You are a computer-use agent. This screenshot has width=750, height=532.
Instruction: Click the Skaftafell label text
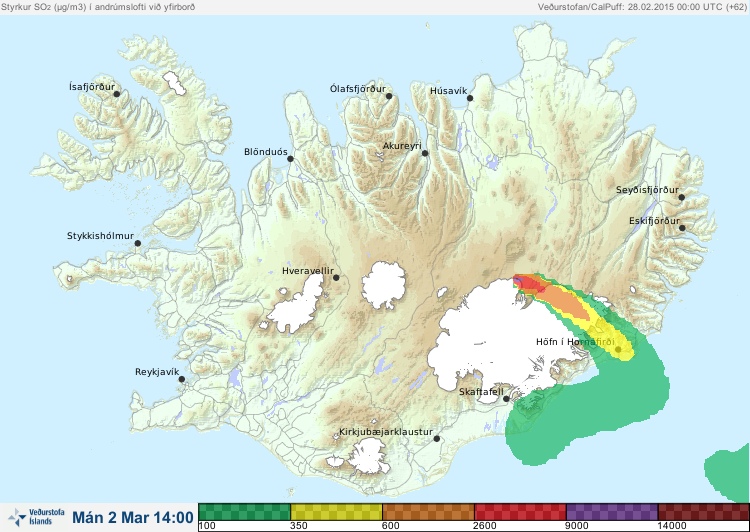click(481, 392)
